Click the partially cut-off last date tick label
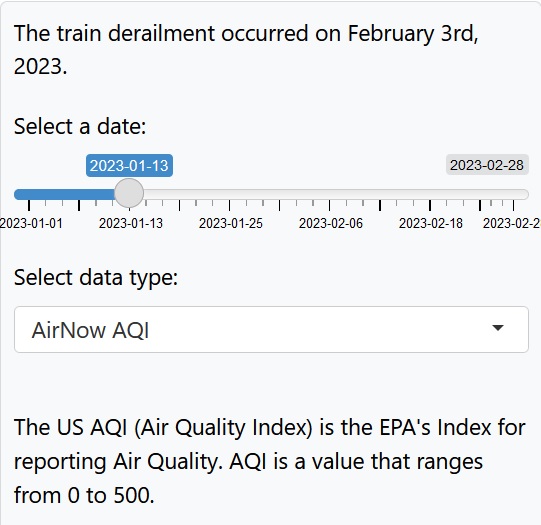 (512, 224)
